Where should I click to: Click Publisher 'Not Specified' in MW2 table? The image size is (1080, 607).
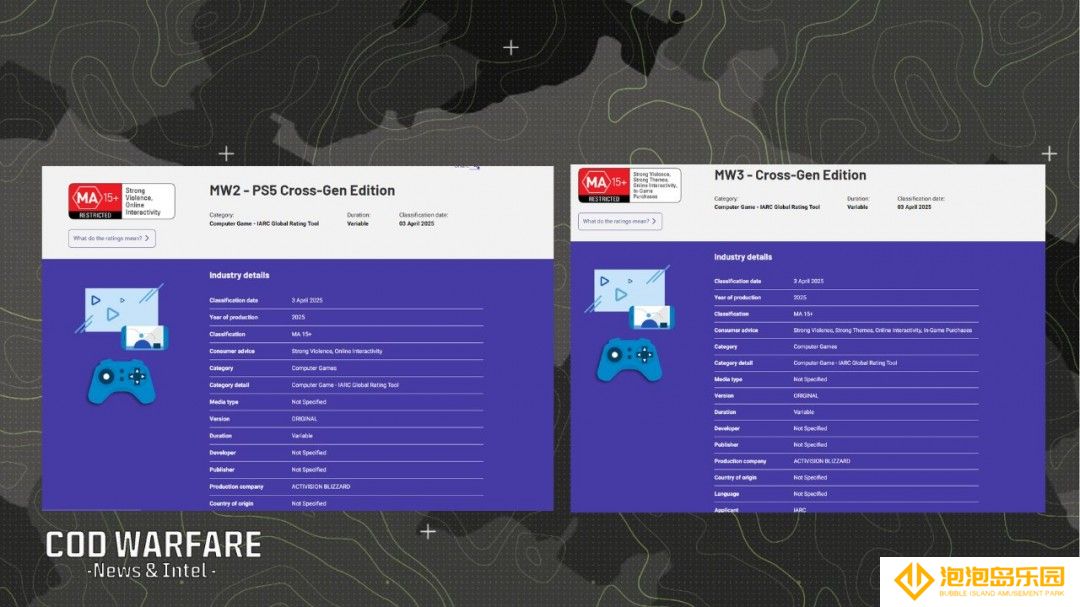tap(309, 470)
